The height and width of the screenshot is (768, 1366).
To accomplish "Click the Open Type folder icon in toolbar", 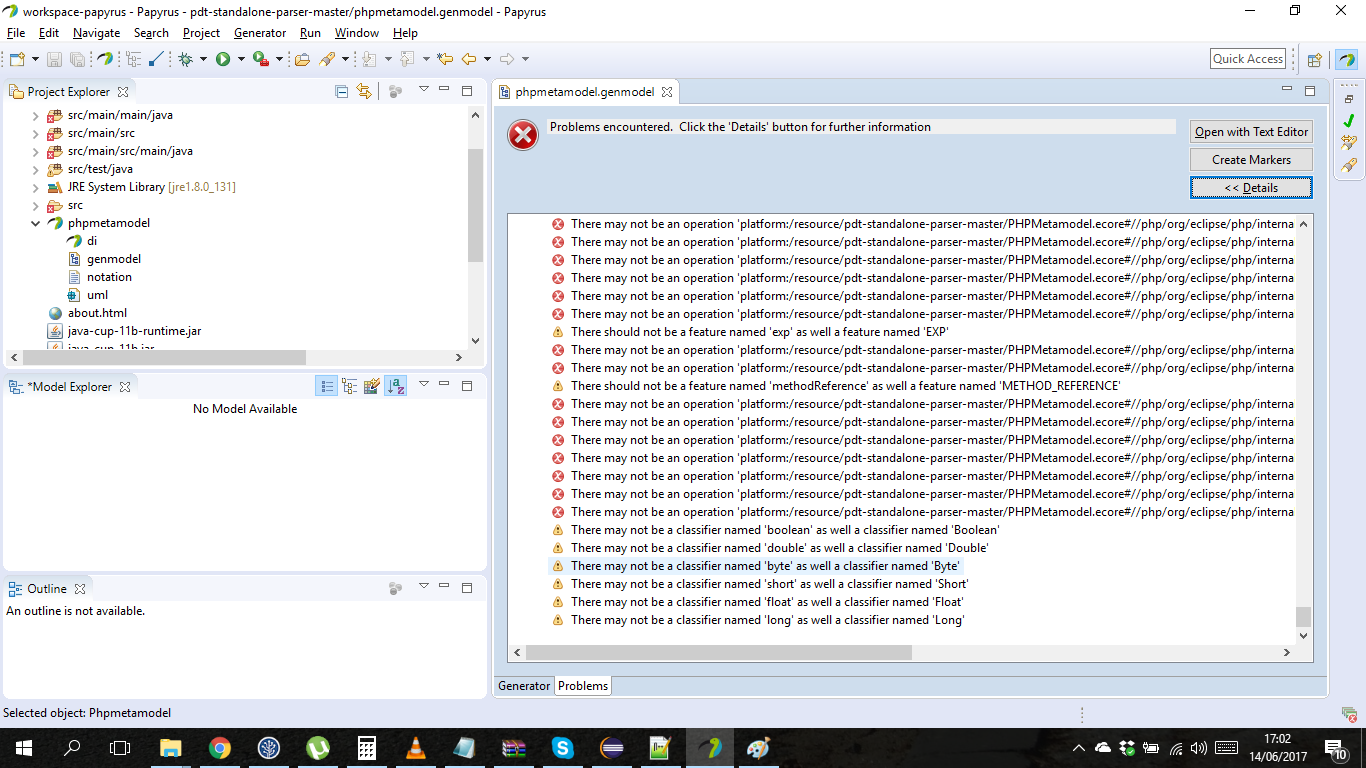I will pos(302,59).
